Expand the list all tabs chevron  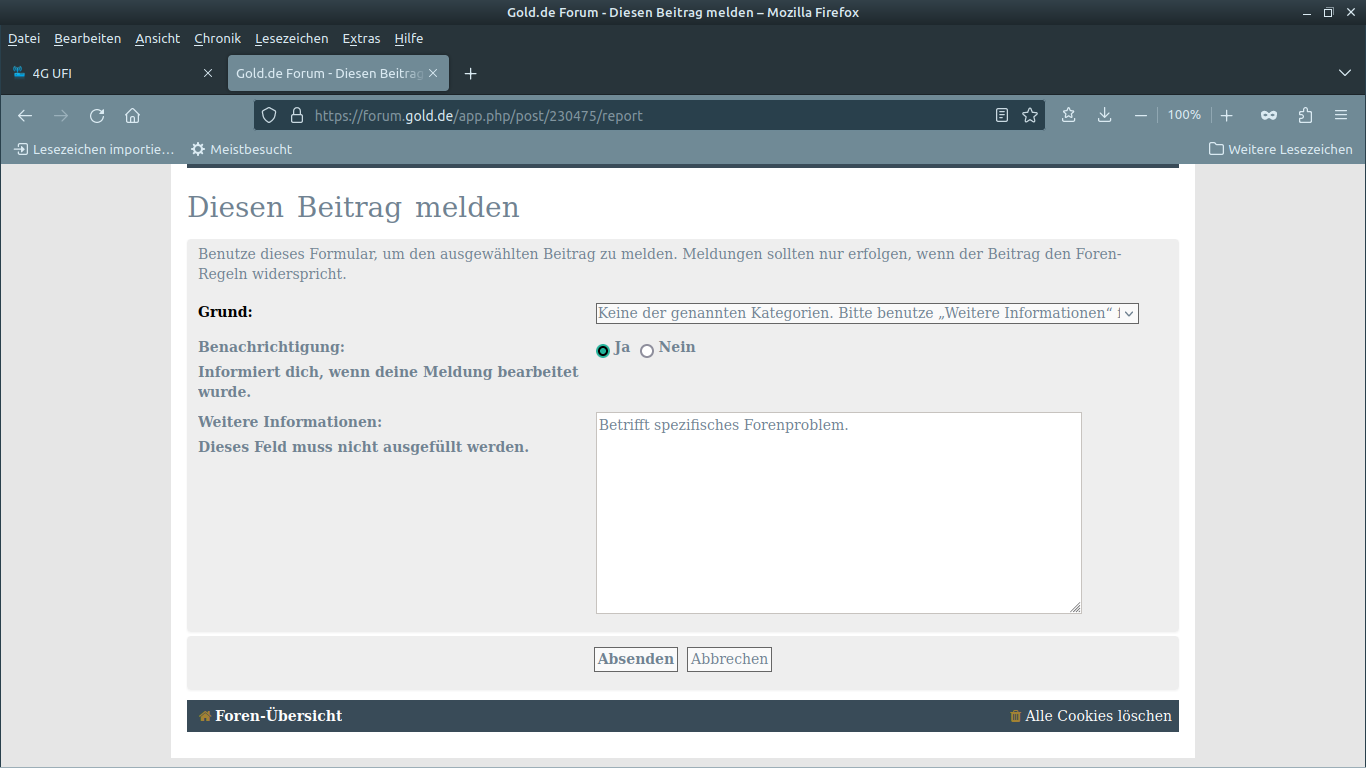pos(1345,73)
